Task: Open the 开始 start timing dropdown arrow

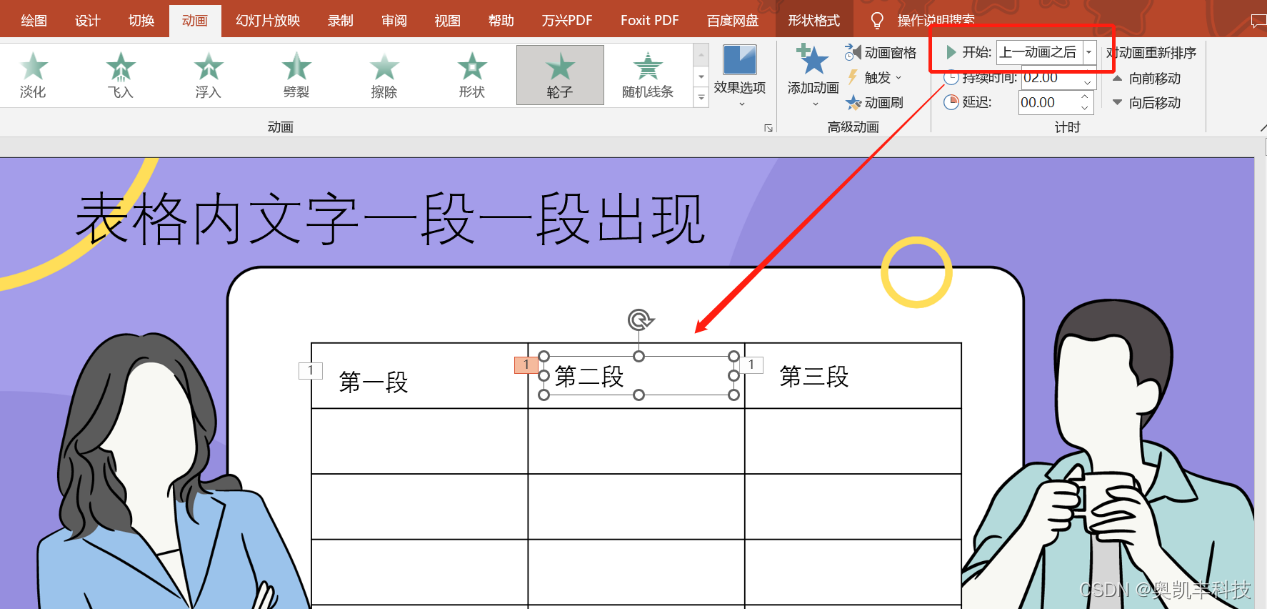Action: tap(1088, 52)
